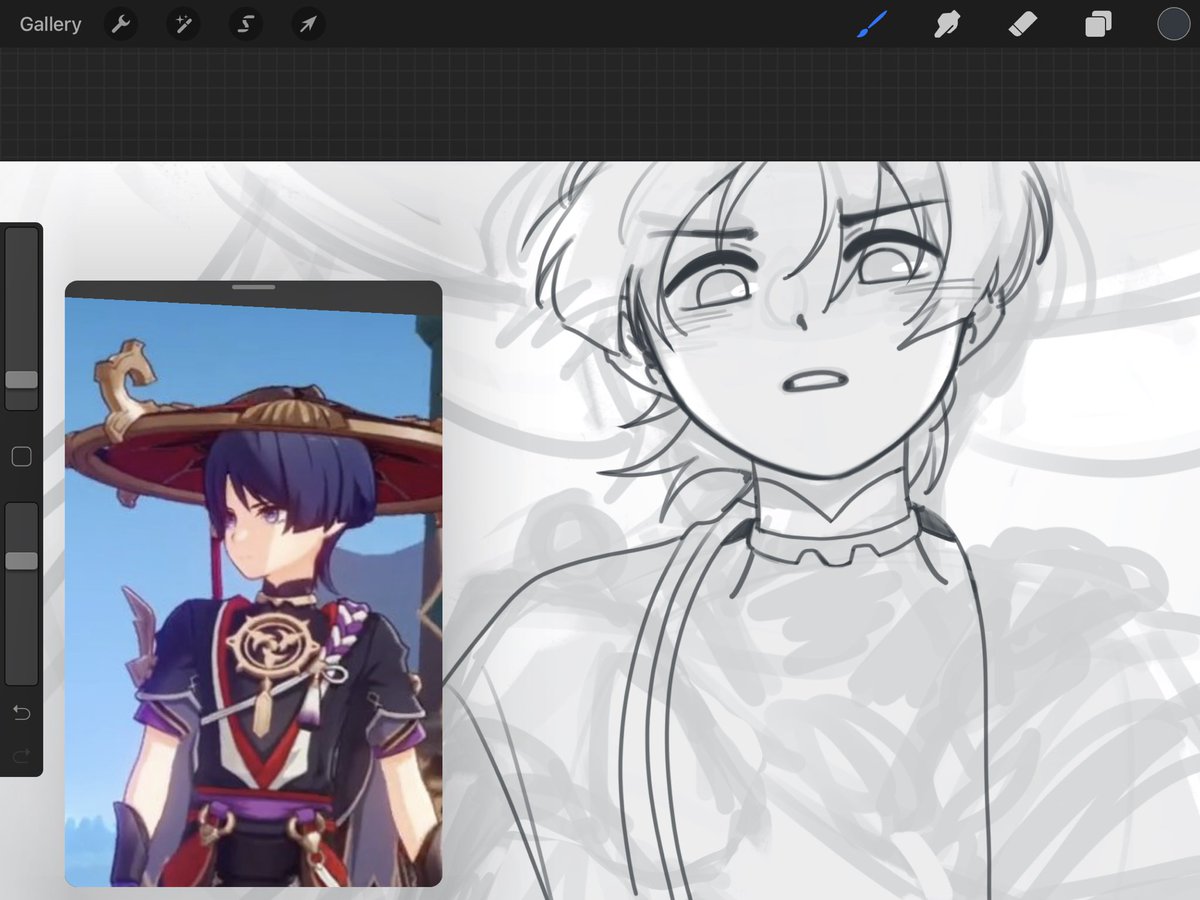Tap the reference window top grab handle
The height and width of the screenshot is (900, 1200).
tap(253, 287)
